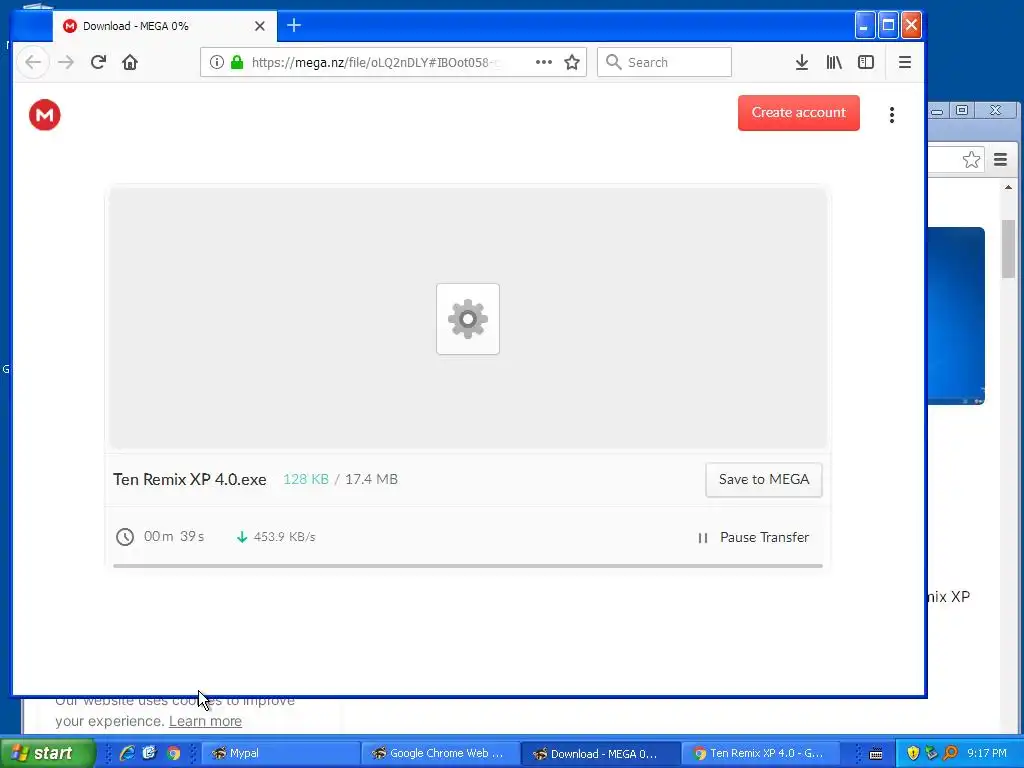
Task: Switch to Google Chrome Web taskbar window
Action: point(441,753)
